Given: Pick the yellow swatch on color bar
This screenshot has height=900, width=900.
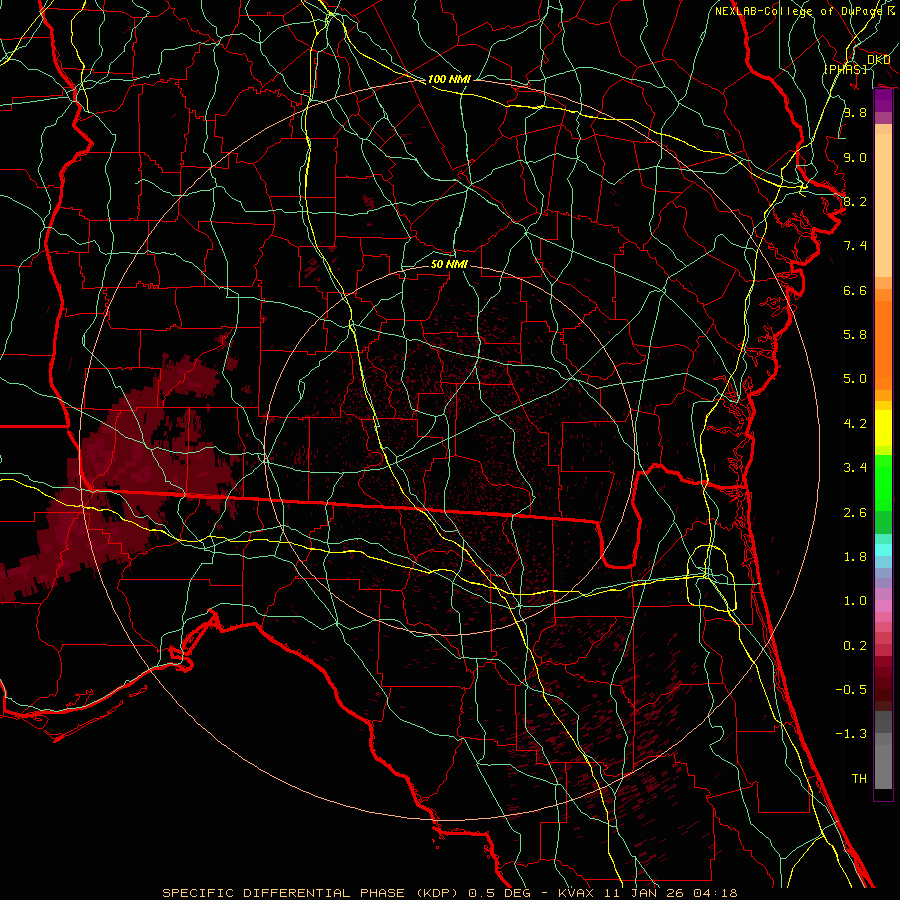Looking at the screenshot, I should tap(883, 428).
